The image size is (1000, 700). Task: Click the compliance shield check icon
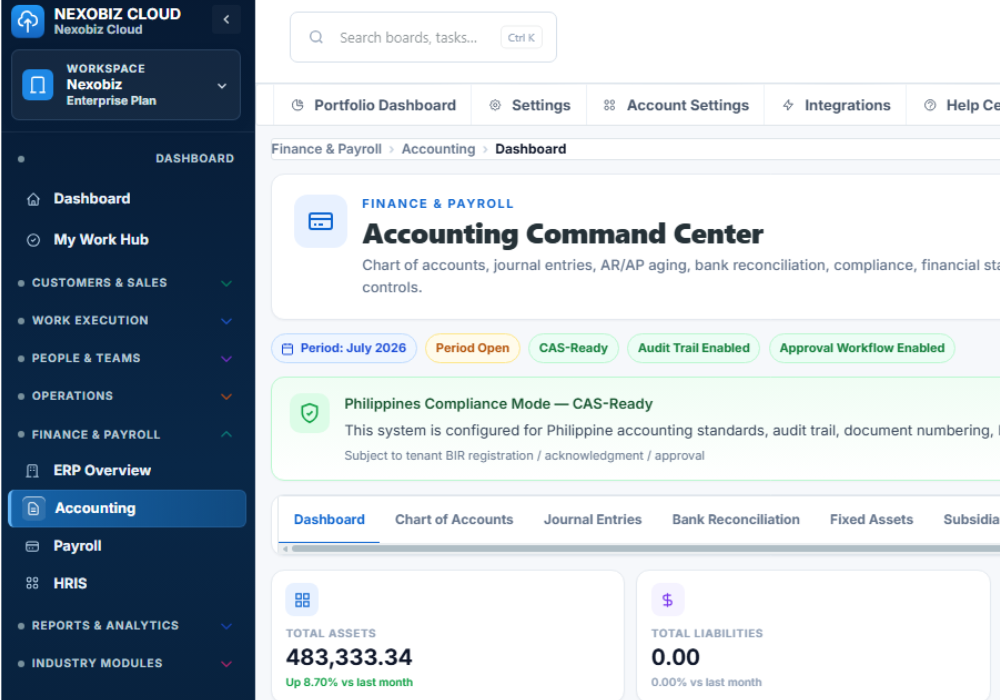pos(309,413)
